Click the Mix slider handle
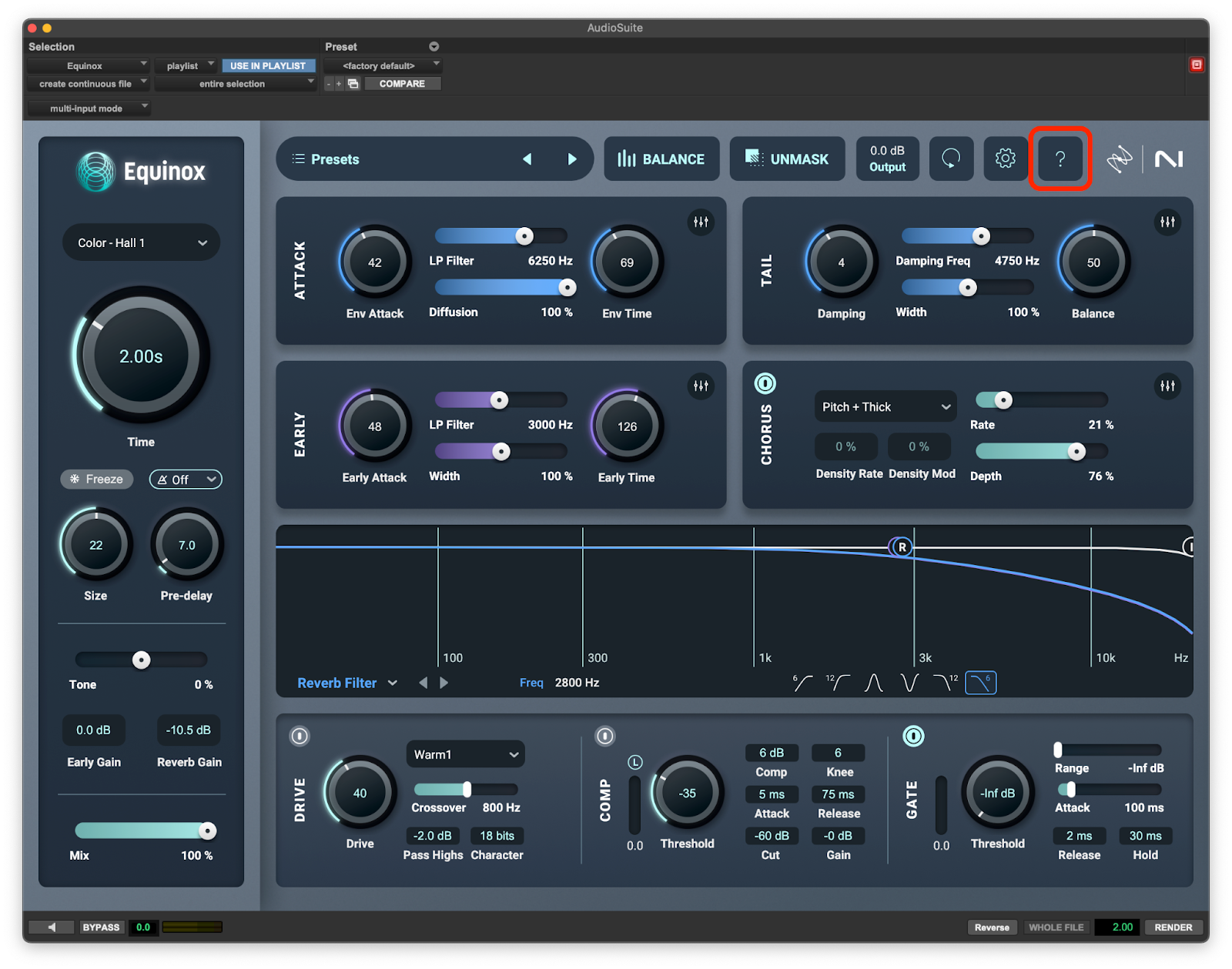 pyautogui.click(x=207, y=831)
